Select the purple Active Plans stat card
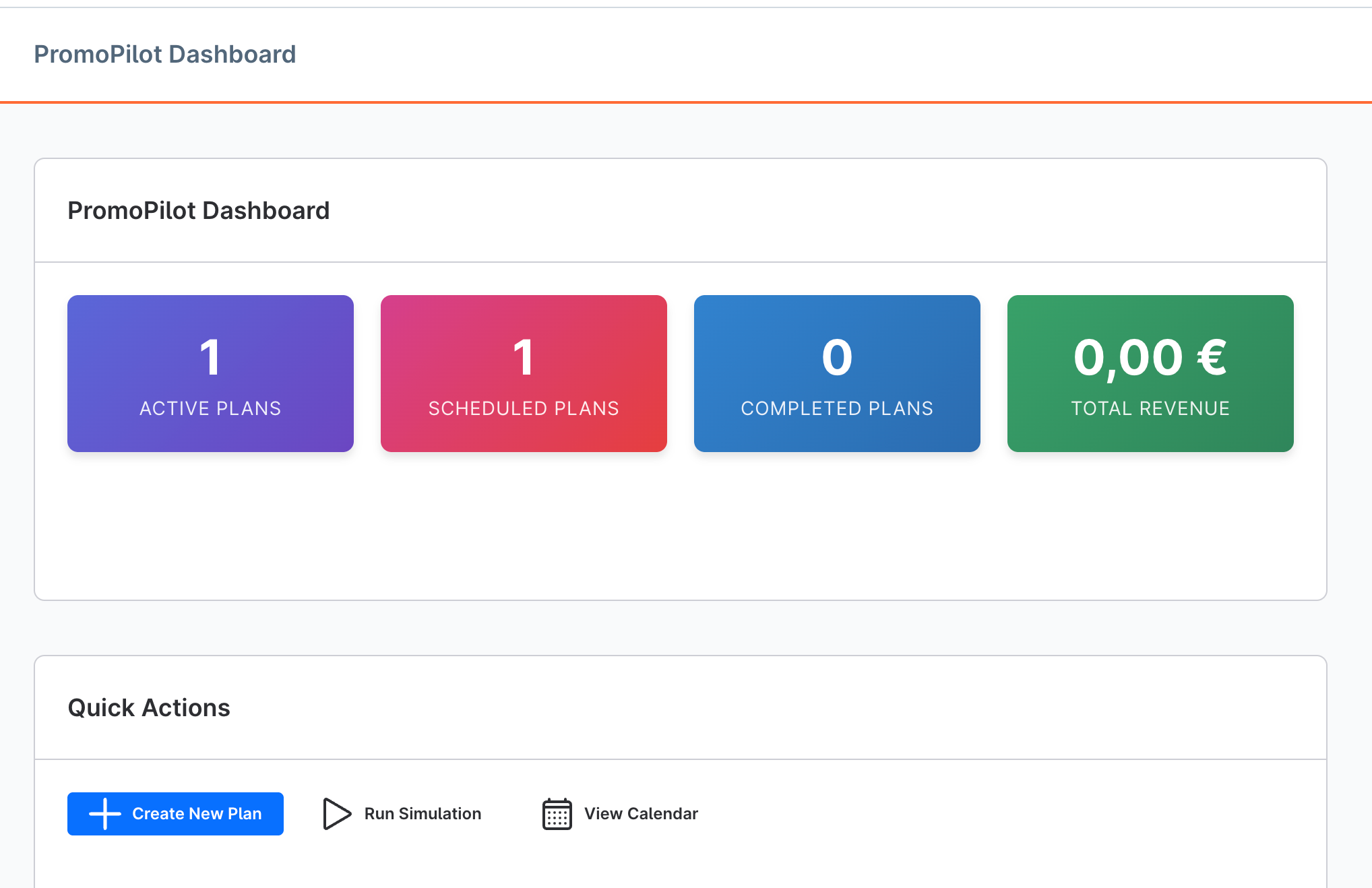The height and width of the screenshot is (888, 1372). coord(210,373)
